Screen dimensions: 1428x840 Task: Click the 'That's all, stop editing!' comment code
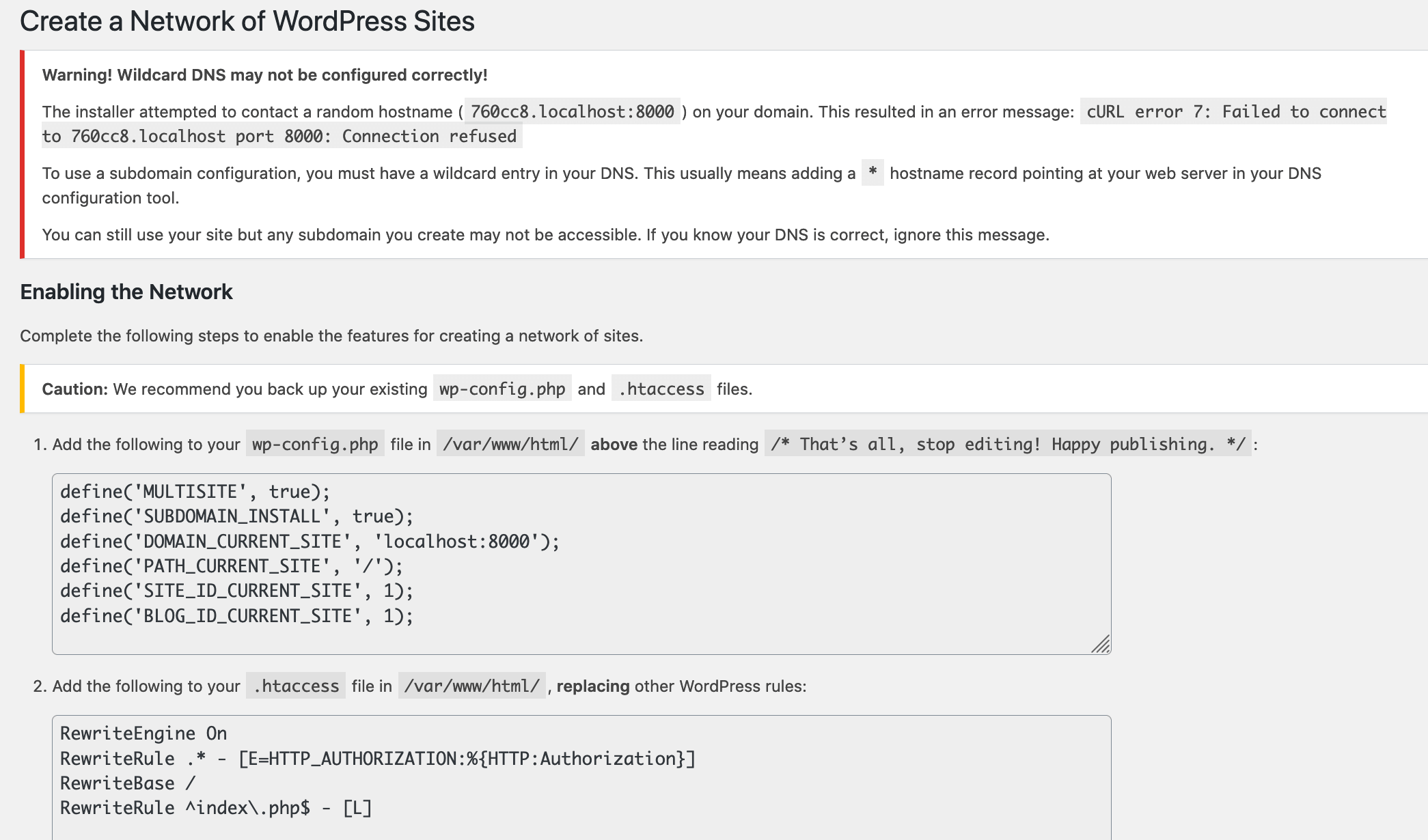[x=1008, y=445]
